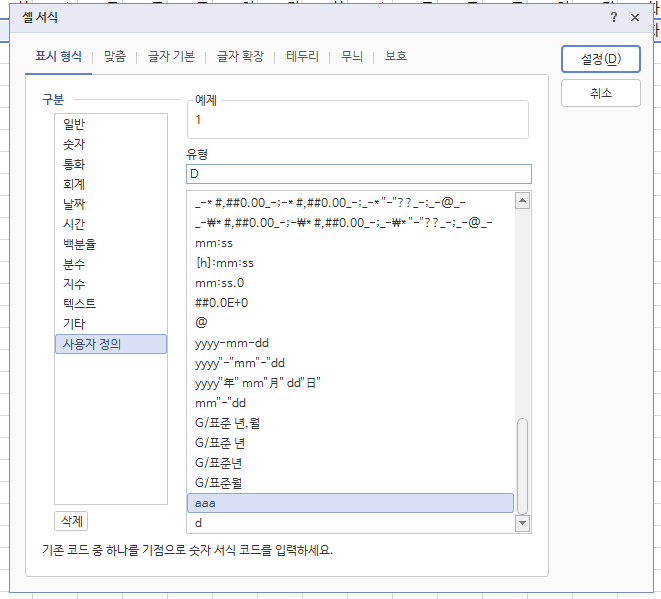
Task: Select the @ text format
Action: (350, 323)
